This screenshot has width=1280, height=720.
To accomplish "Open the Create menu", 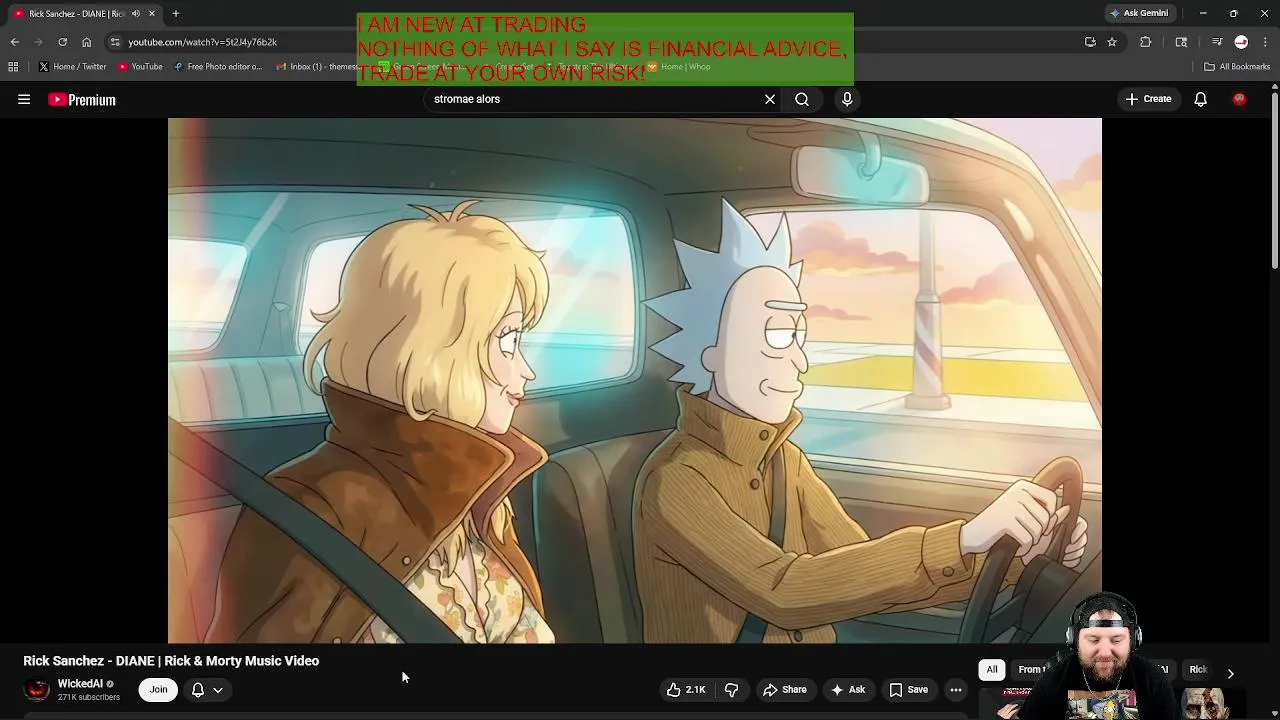I will (x=1149, y=99).
